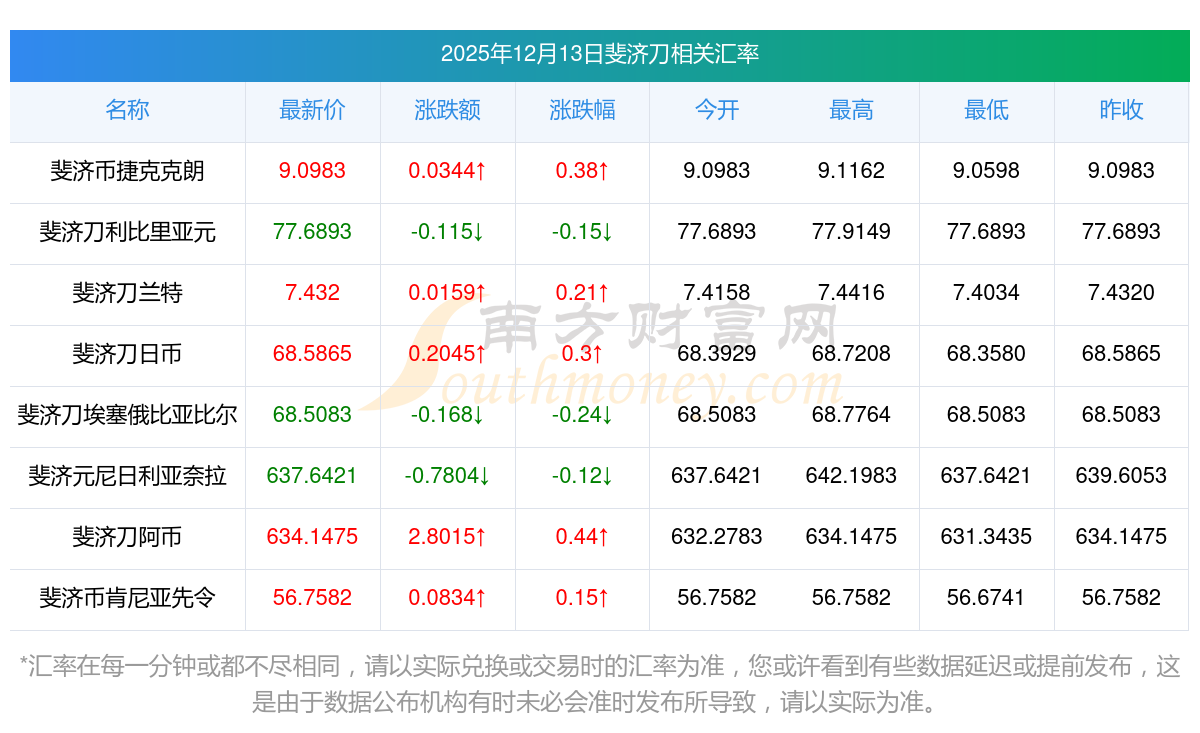Click the row name 斐济刀日币
This screenshot has width=1200, height=733.
(x=127, y=354)
